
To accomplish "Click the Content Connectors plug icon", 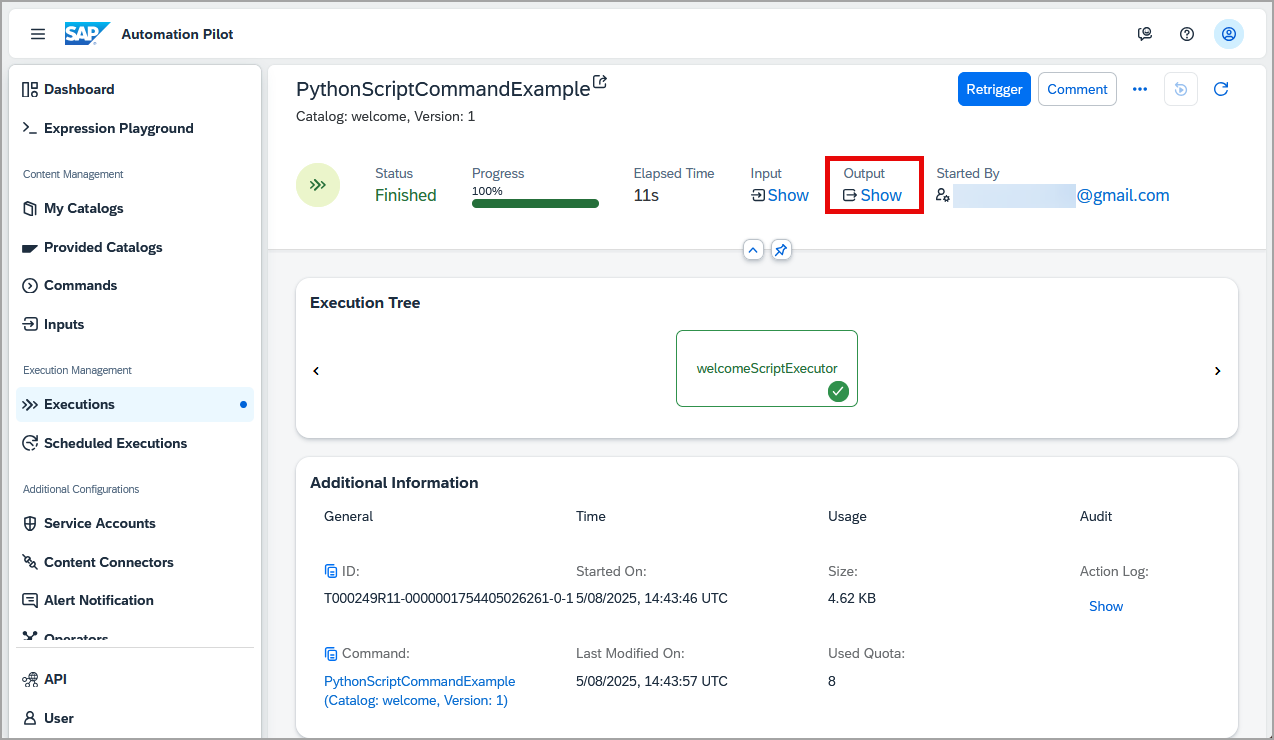I will (x=30, y=562).
